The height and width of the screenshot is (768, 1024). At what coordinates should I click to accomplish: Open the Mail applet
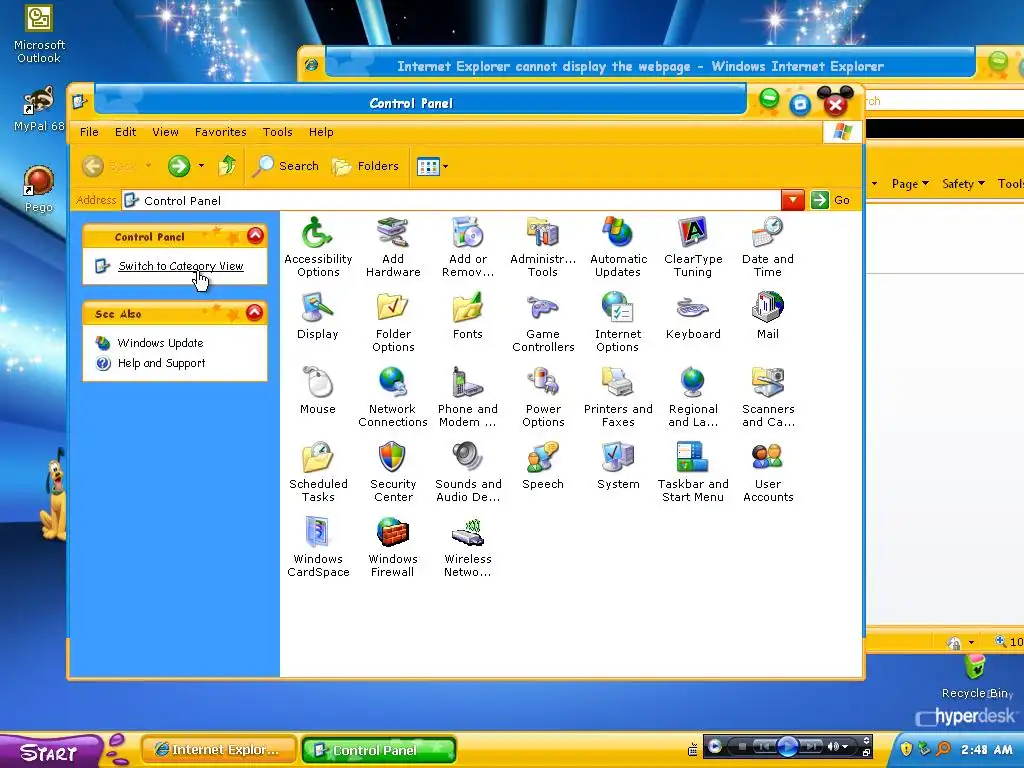pyautogui.click(x=767, y=315)
